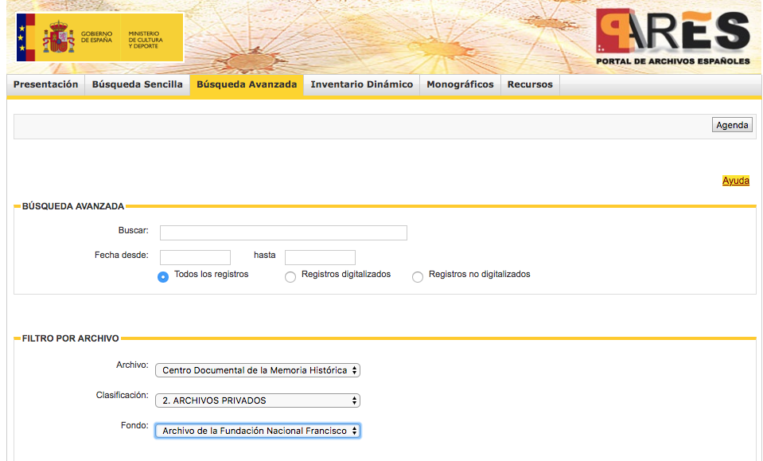Screen dimensions: 763x461
Task: Expand the Clasificación dropdown menu
Action: point(257,401)
